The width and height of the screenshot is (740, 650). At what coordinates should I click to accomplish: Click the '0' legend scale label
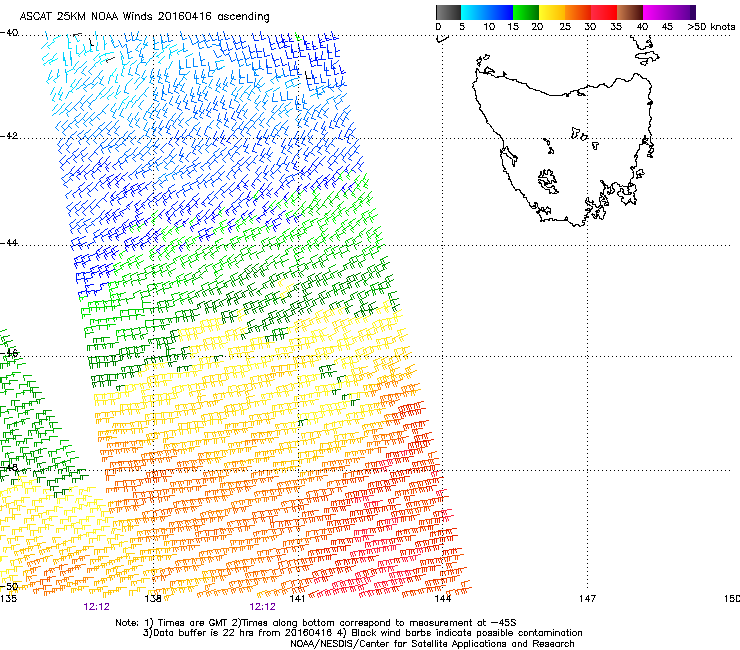tap(438, 26)
